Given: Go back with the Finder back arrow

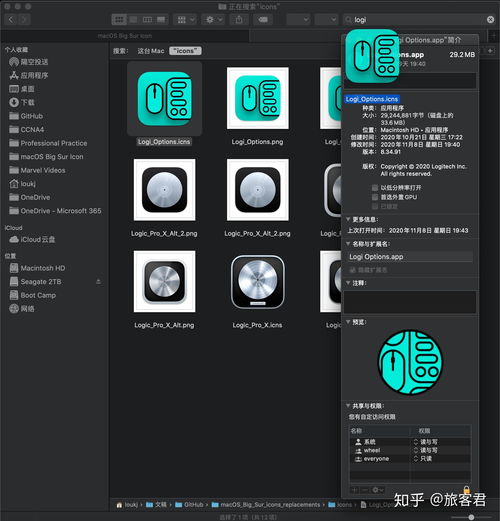Looking at the screenshot, I should (11, 19).
